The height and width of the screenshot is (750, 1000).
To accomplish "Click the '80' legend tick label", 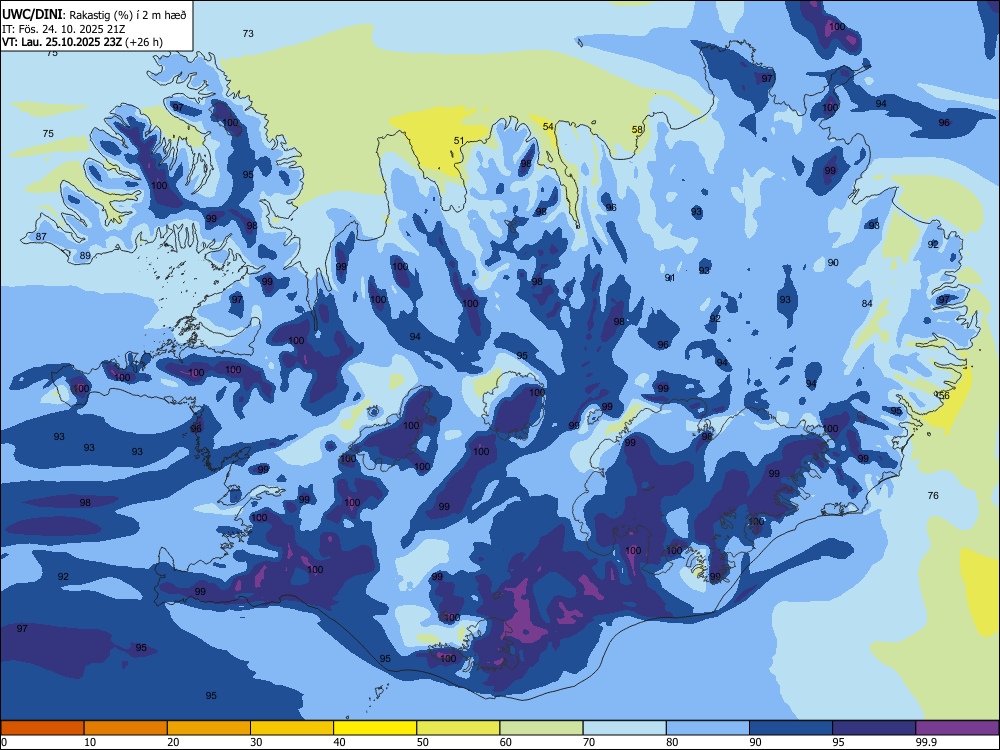I will (672, 742).
